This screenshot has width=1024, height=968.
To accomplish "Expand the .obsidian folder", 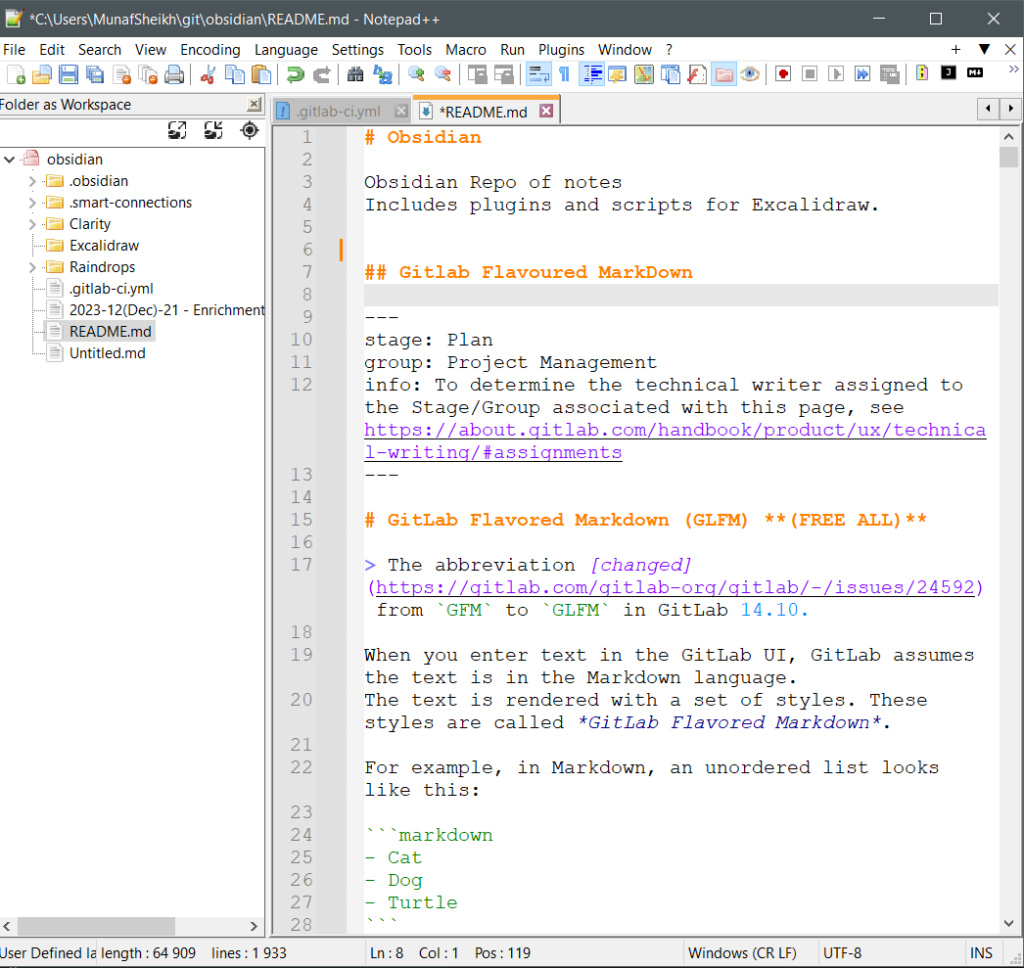I will click(32, 181).
